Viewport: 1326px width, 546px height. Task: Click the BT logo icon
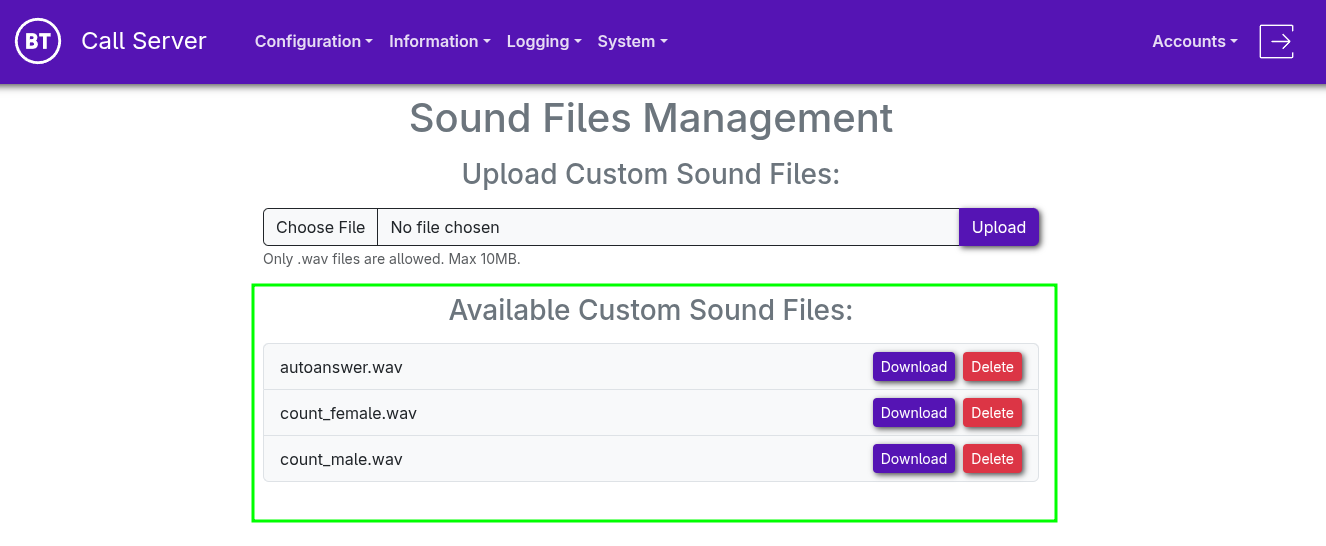[38, 41]
